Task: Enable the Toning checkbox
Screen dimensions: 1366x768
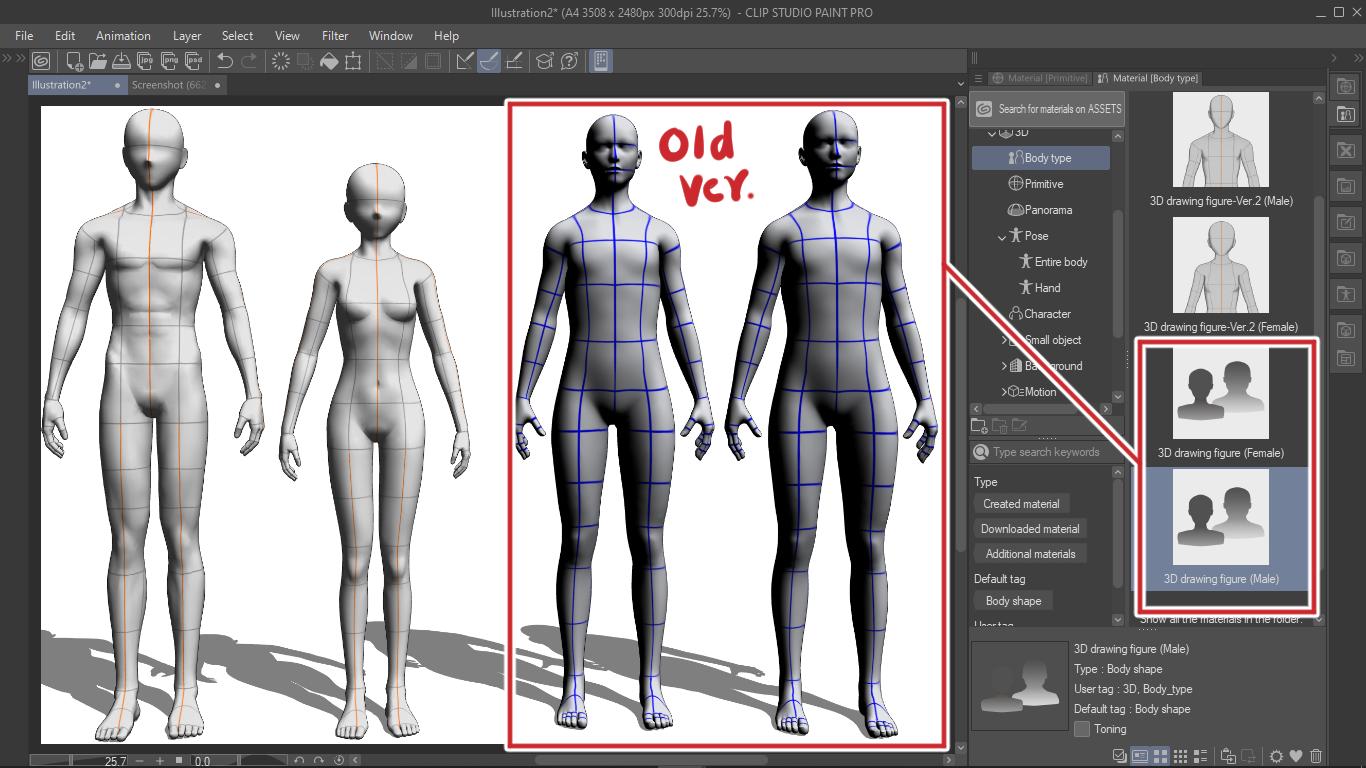Action: coord(1081,729)
